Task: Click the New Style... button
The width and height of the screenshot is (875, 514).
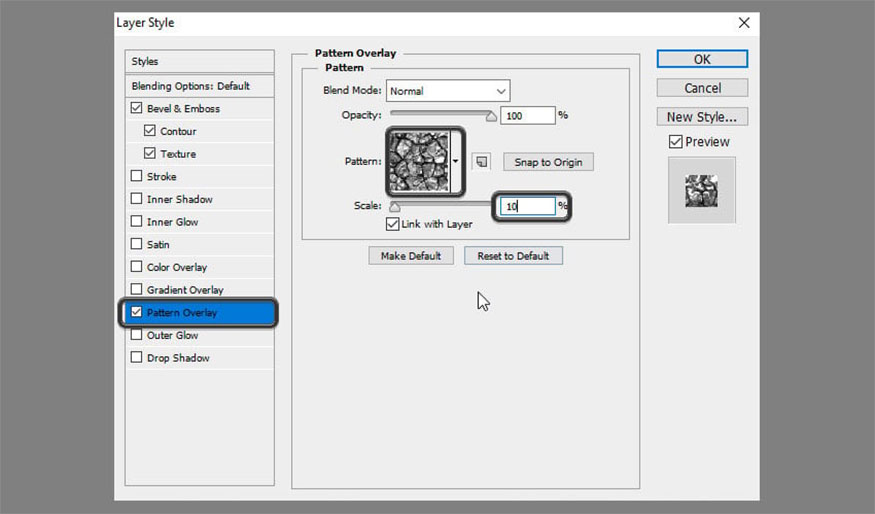Action: pyautogui.click(x=702, y=117)
